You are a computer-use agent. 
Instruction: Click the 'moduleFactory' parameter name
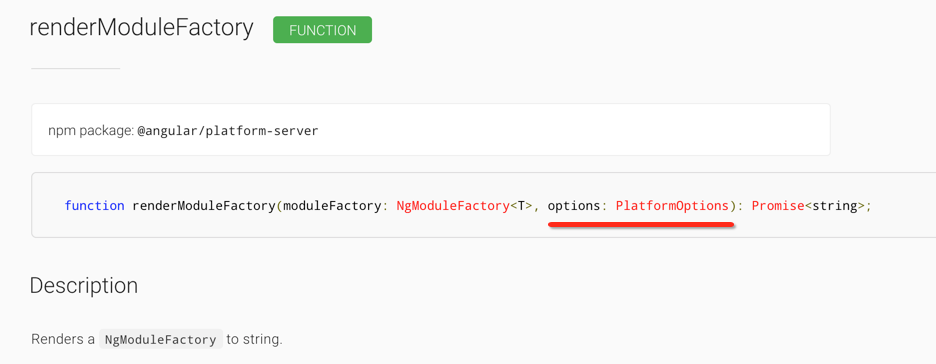point(332,206)
